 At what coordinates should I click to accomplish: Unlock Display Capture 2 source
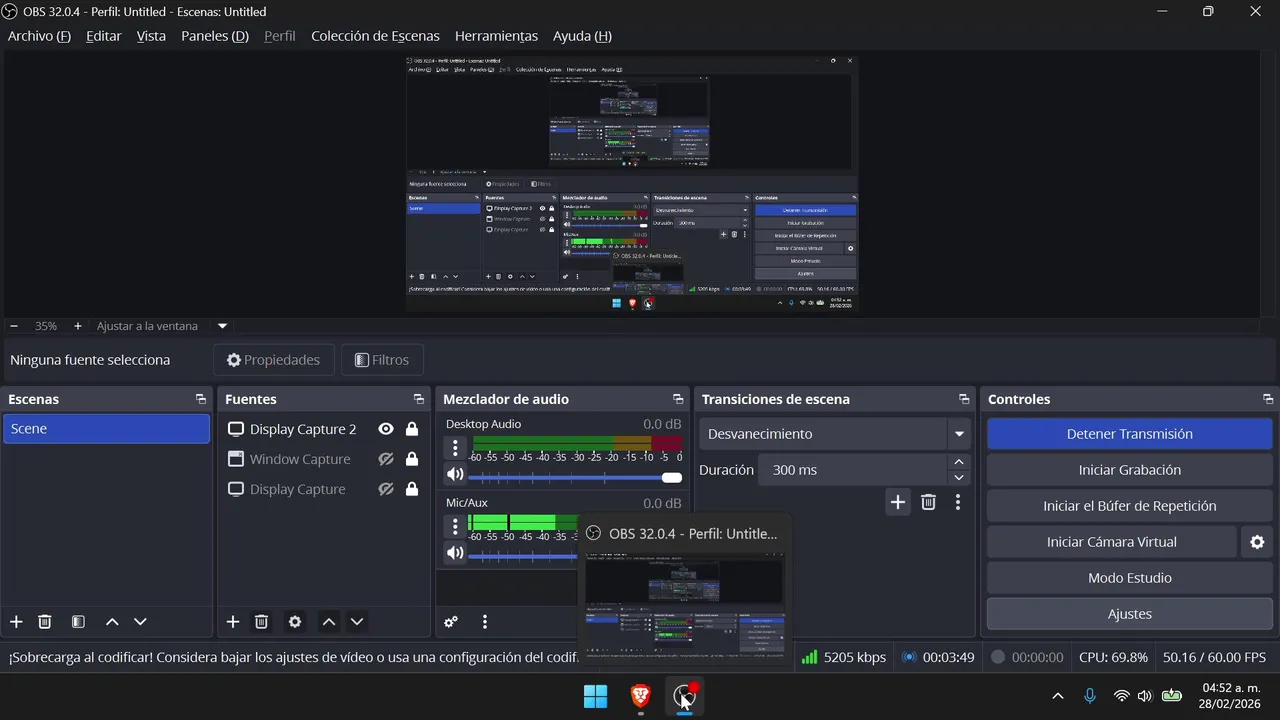411,429
